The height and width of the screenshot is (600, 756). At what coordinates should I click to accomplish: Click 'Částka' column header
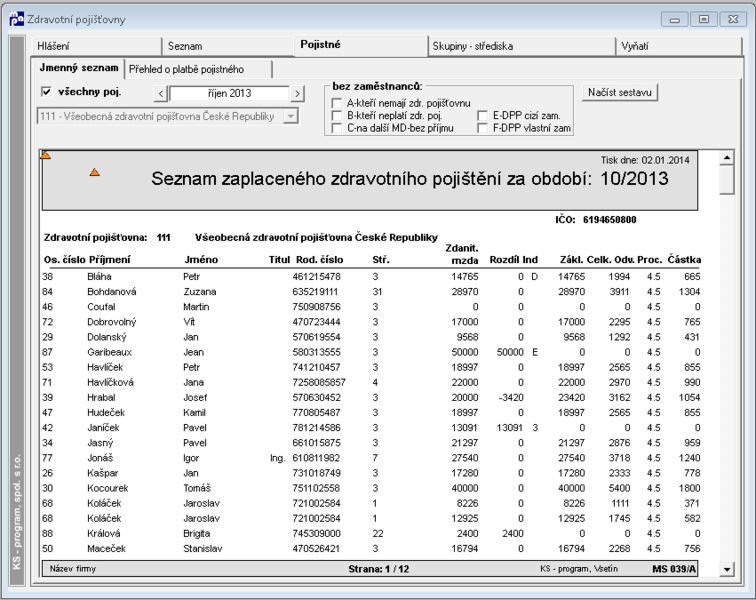point(684,259)
